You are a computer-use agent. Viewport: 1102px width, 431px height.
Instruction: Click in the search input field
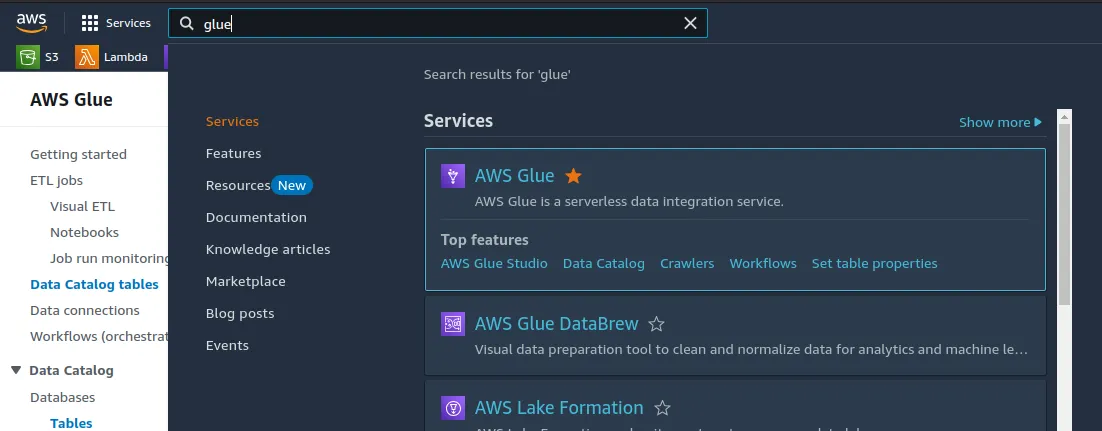click(440, 23)
